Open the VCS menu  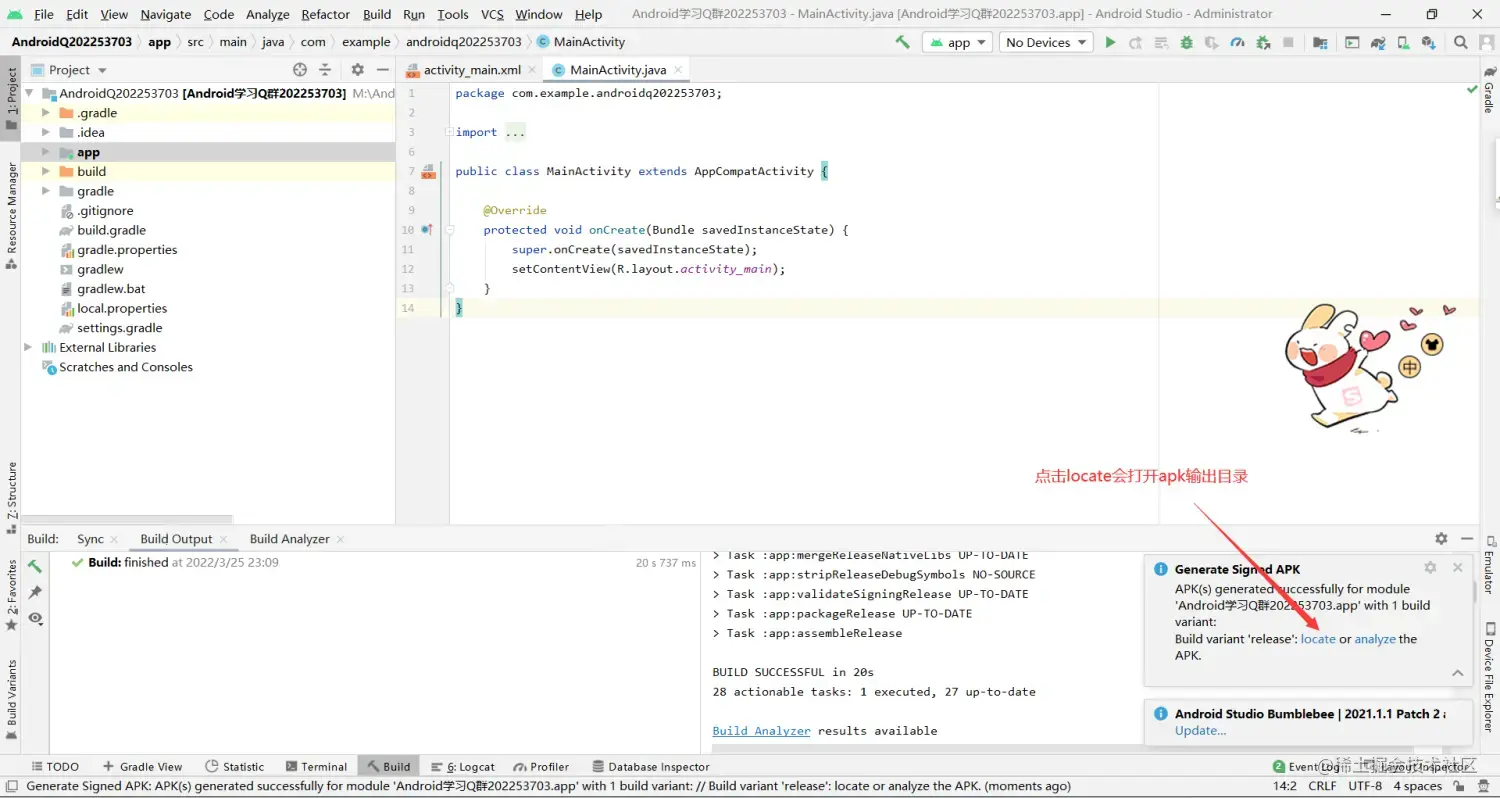[x=492, y=14]
